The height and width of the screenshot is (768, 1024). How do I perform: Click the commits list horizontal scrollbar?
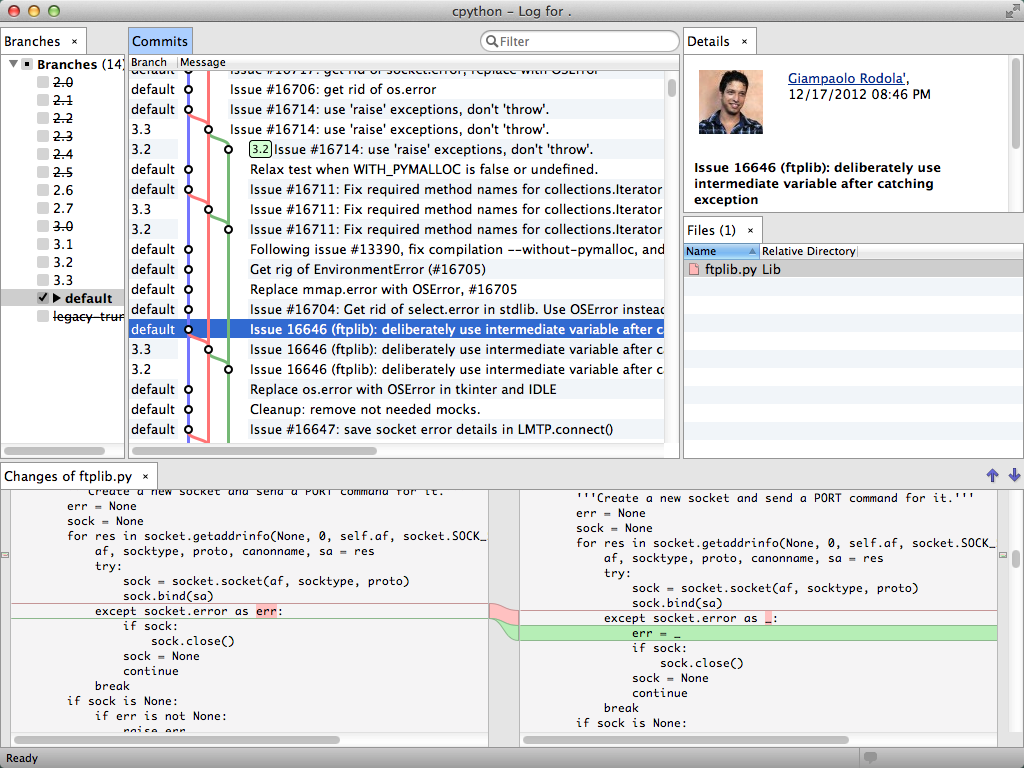(x=255, y=451)
